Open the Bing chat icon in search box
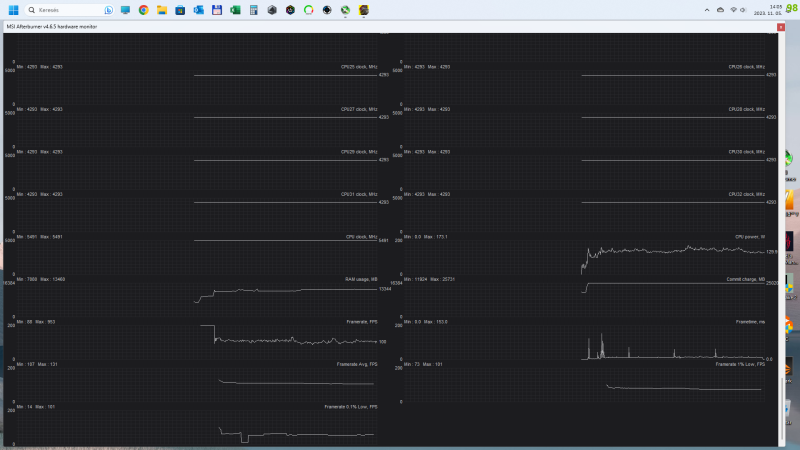Viewport: 800px width, 450px height. tap(108, 10)
